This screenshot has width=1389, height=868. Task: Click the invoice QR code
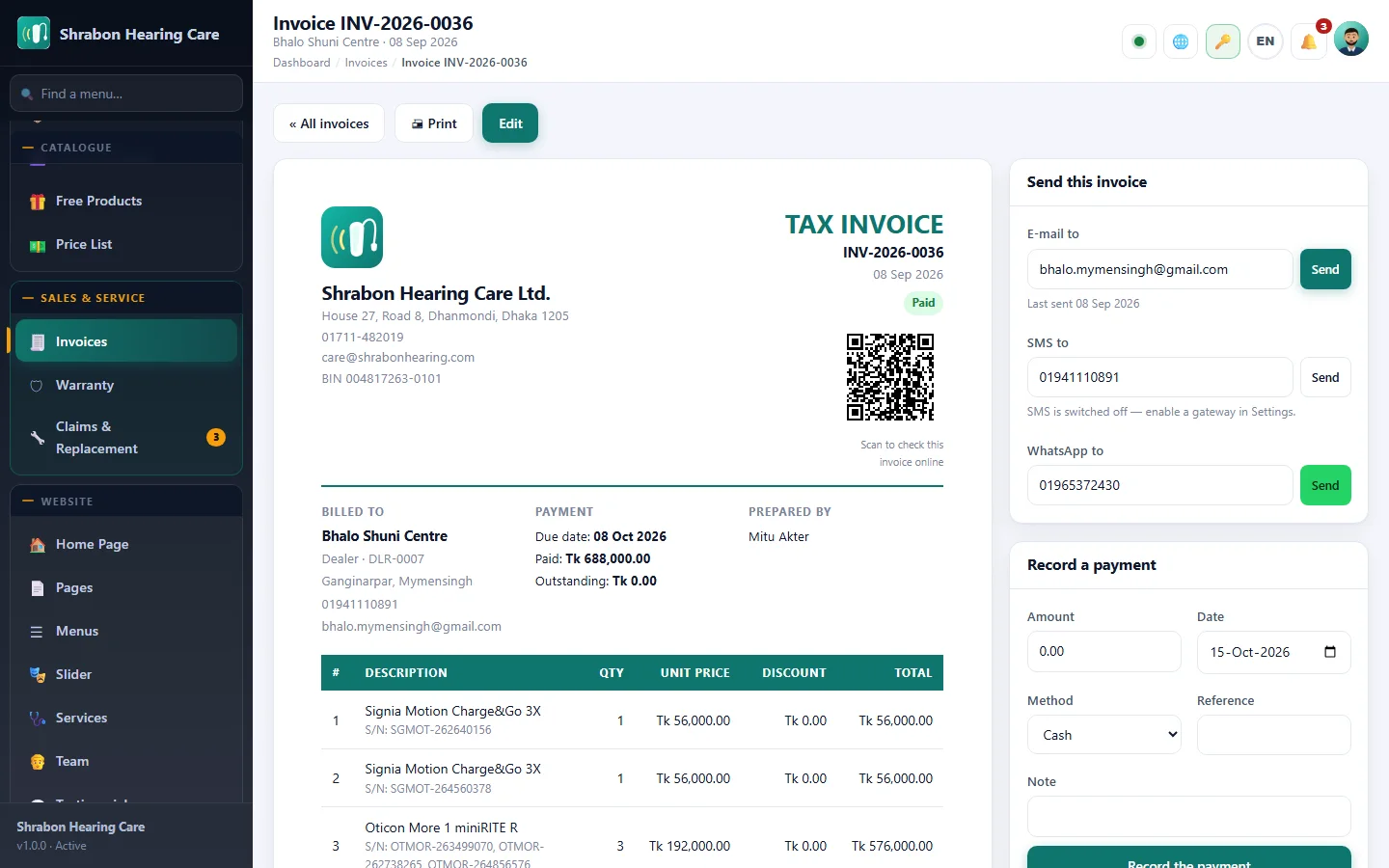click(890, 377)
